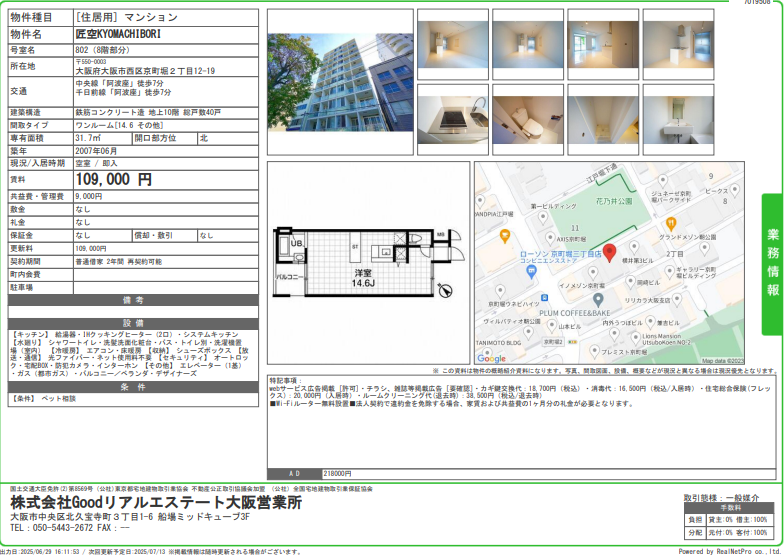Click the 洋室 14.6J room in the floor plan
The width and height of the screenshot is (784, 555).
[x=361, y=278]
